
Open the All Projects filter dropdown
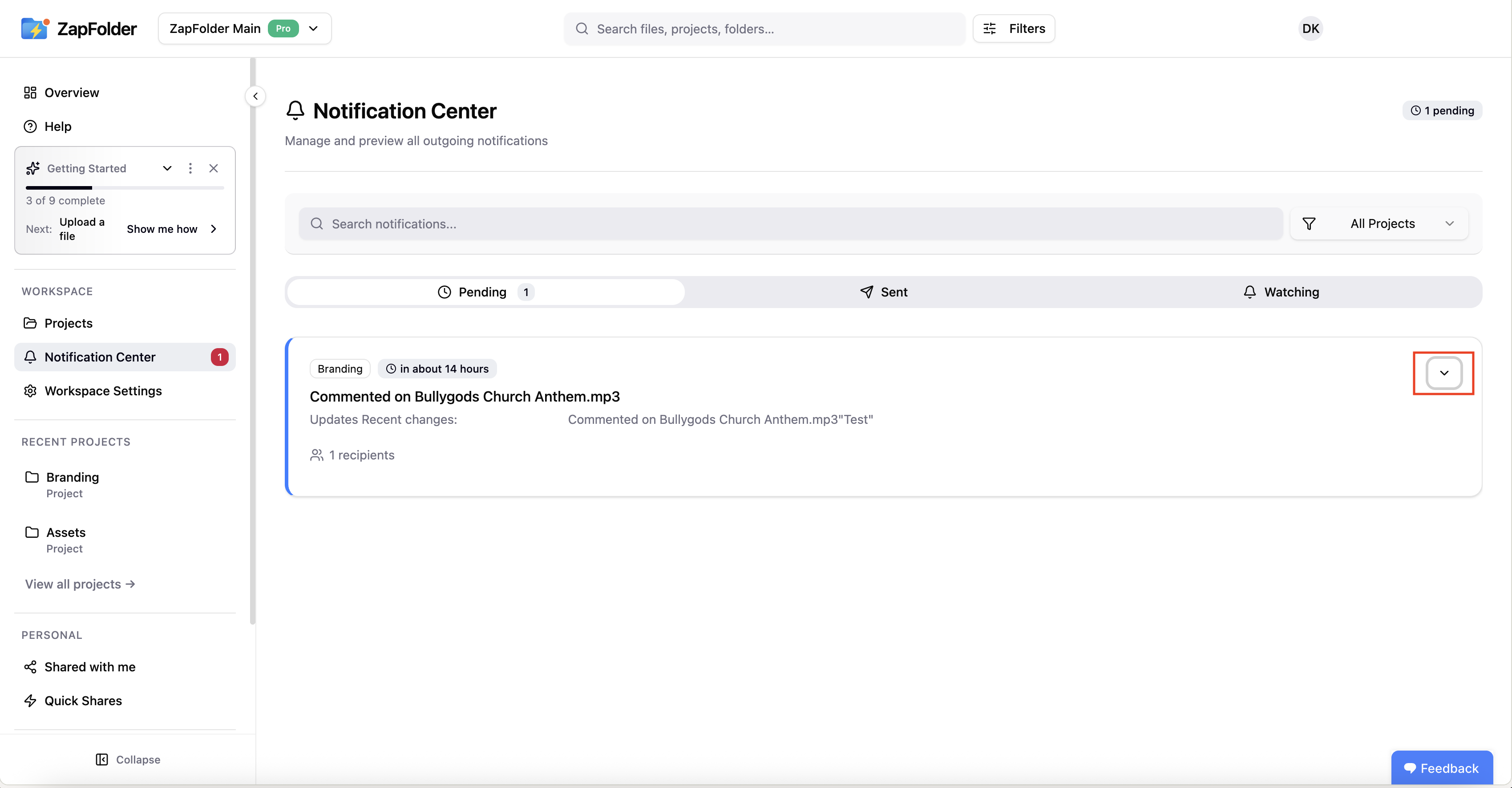click(1380, 224)
